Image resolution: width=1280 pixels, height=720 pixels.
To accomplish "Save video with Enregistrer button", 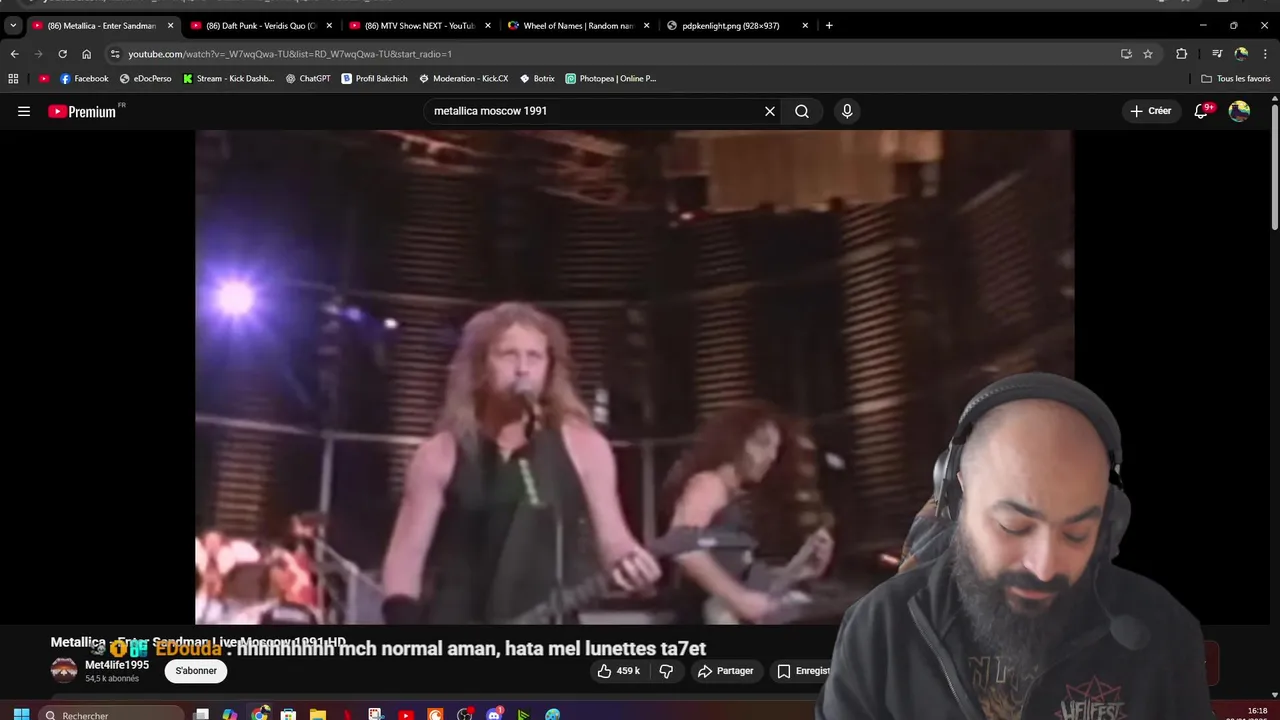I will (804, 671).
